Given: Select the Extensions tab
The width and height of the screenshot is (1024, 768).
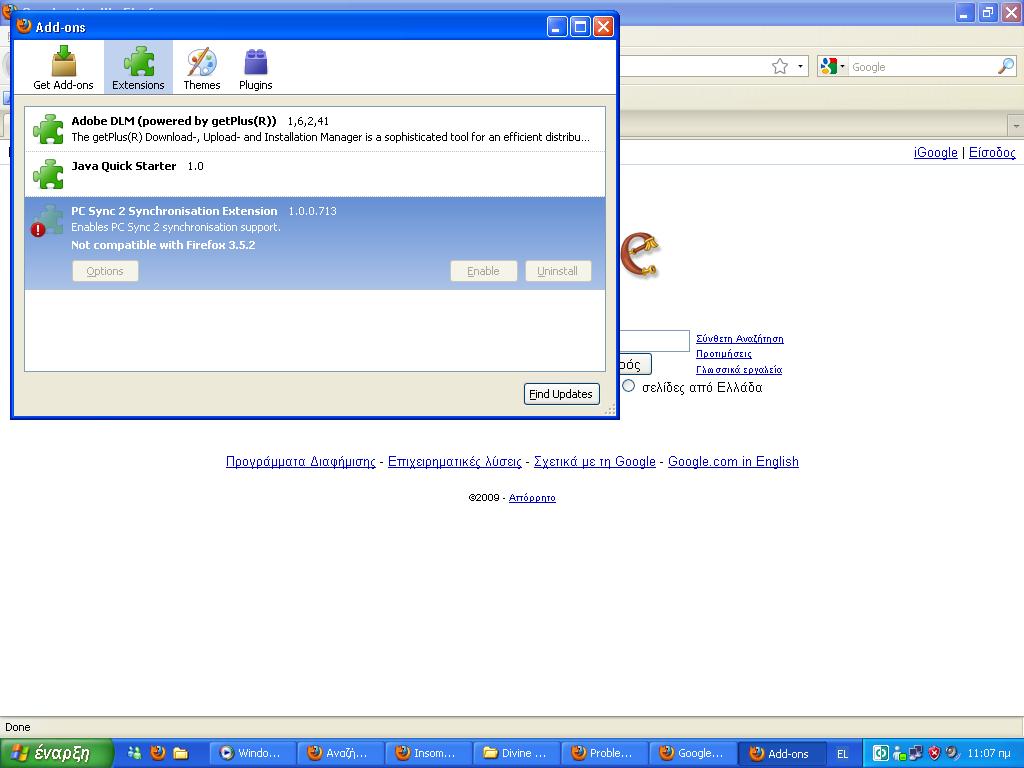Looking at the screenshot, I should [x=138, y=67].
